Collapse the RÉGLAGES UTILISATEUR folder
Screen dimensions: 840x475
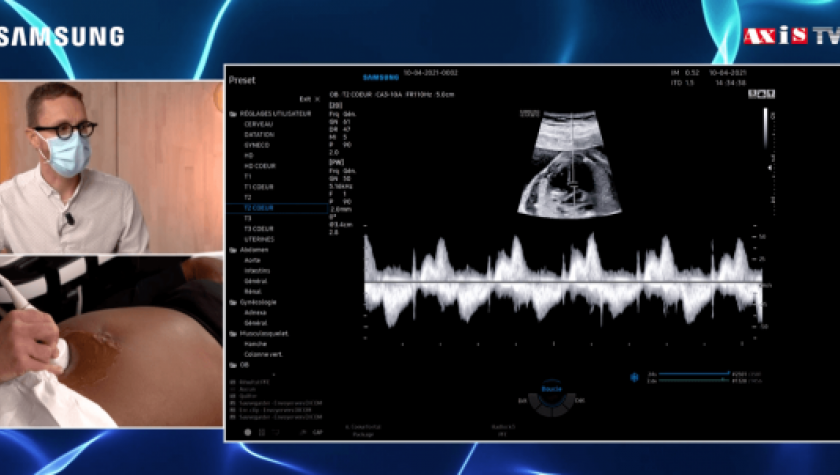pos(275,114)
